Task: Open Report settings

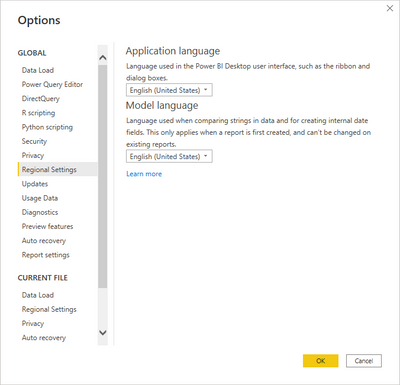Action: pos(46,255)
